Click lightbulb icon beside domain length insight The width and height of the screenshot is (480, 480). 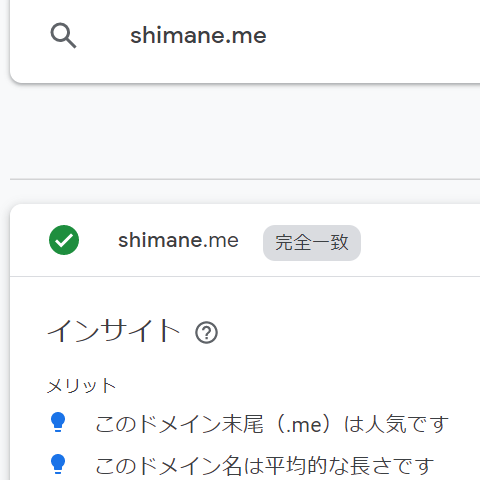58,464
